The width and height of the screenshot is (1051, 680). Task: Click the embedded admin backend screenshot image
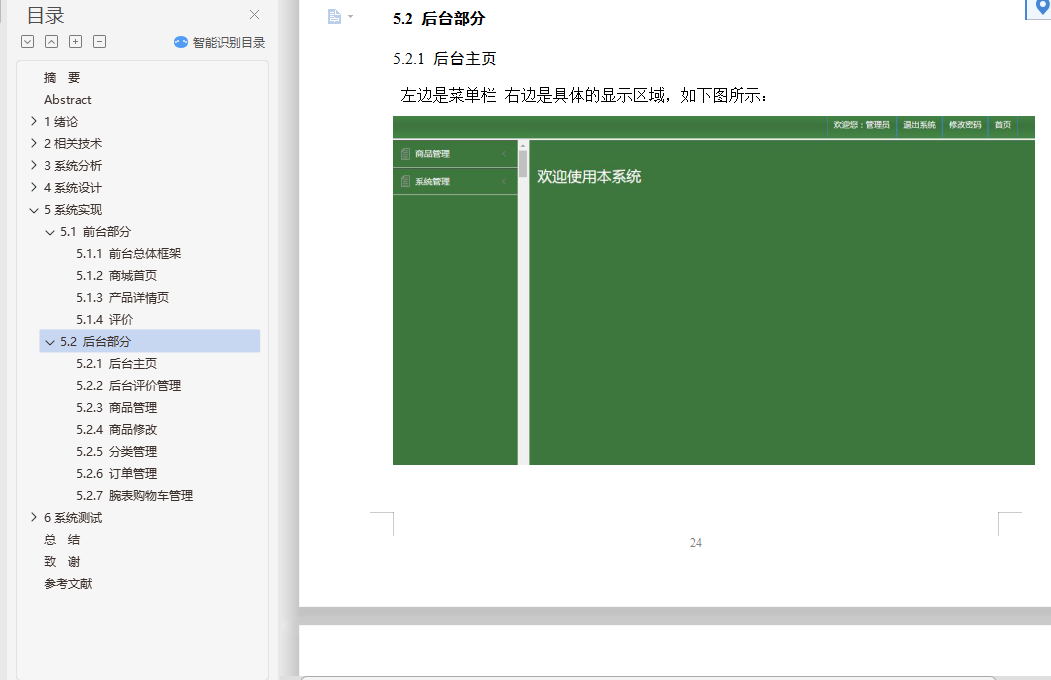(714, 290)
